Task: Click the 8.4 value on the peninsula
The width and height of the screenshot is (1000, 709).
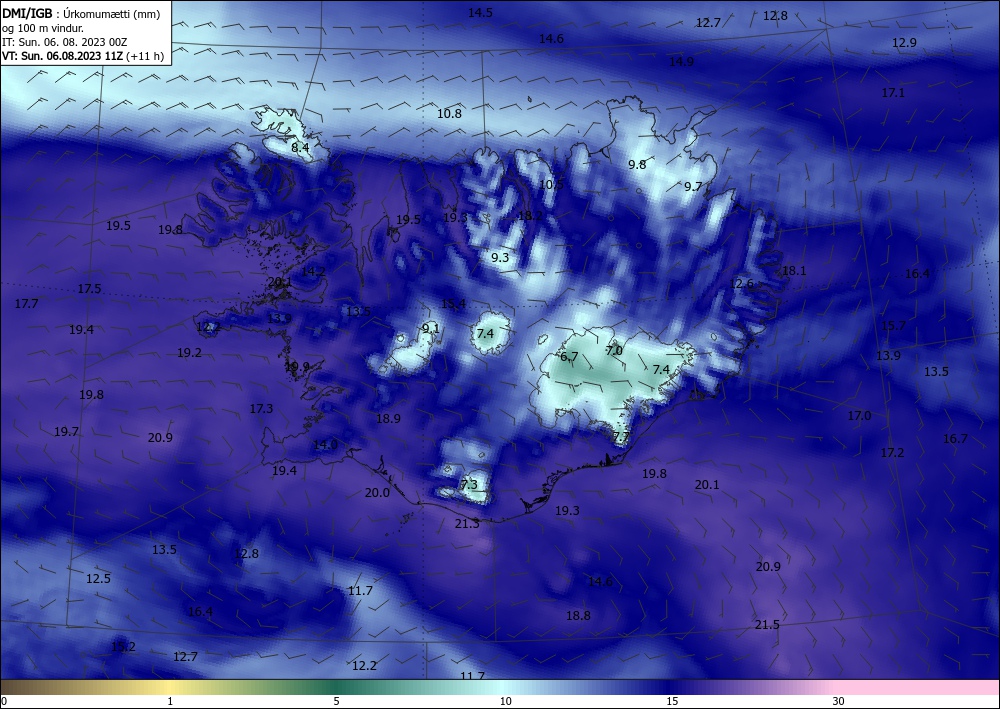Action: [300, 147]
